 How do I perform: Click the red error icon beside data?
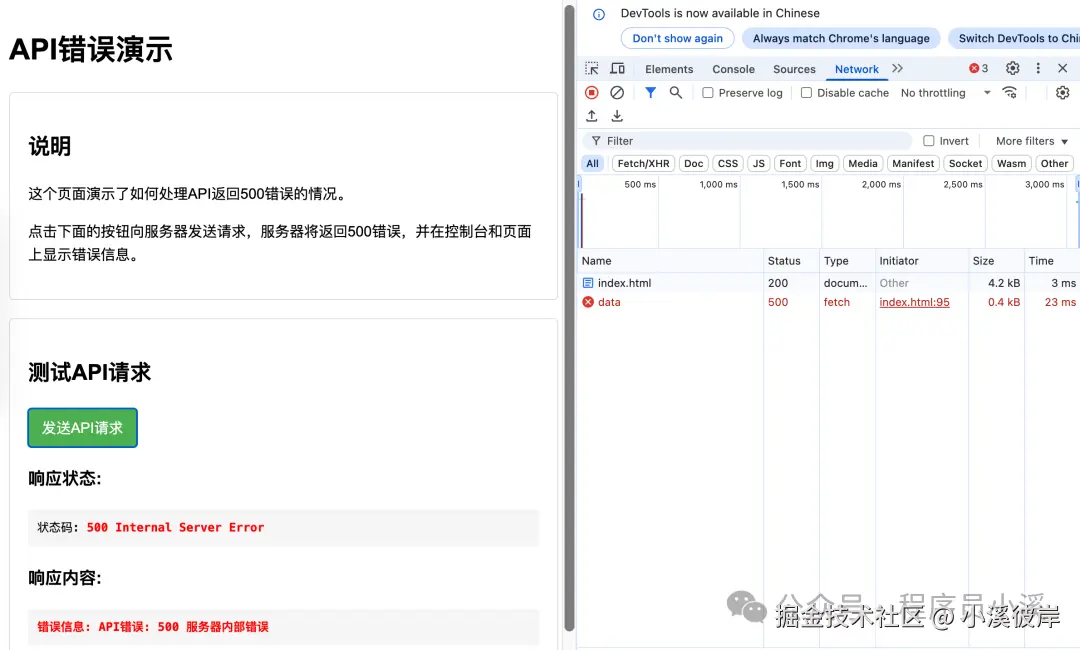[588, 302]
